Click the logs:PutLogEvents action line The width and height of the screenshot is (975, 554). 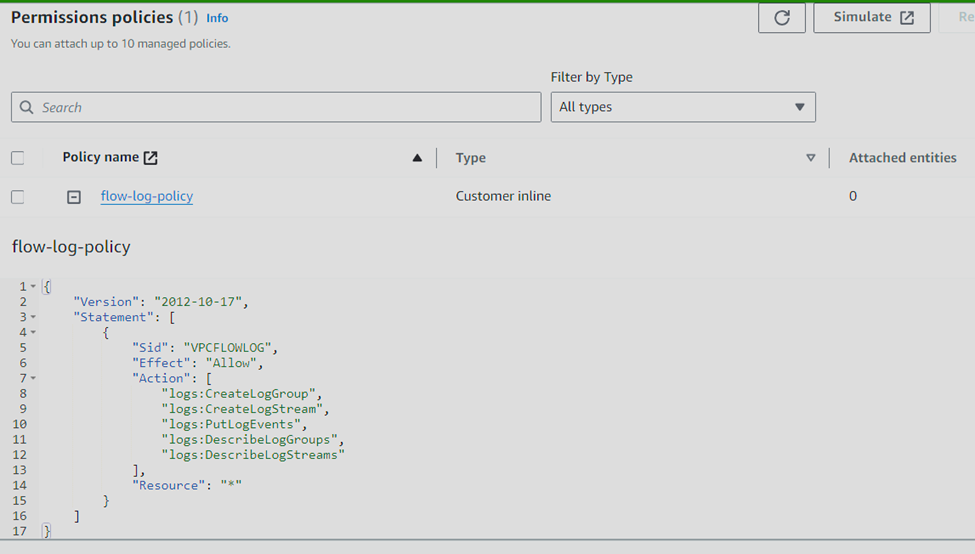(x=234, y=424)
